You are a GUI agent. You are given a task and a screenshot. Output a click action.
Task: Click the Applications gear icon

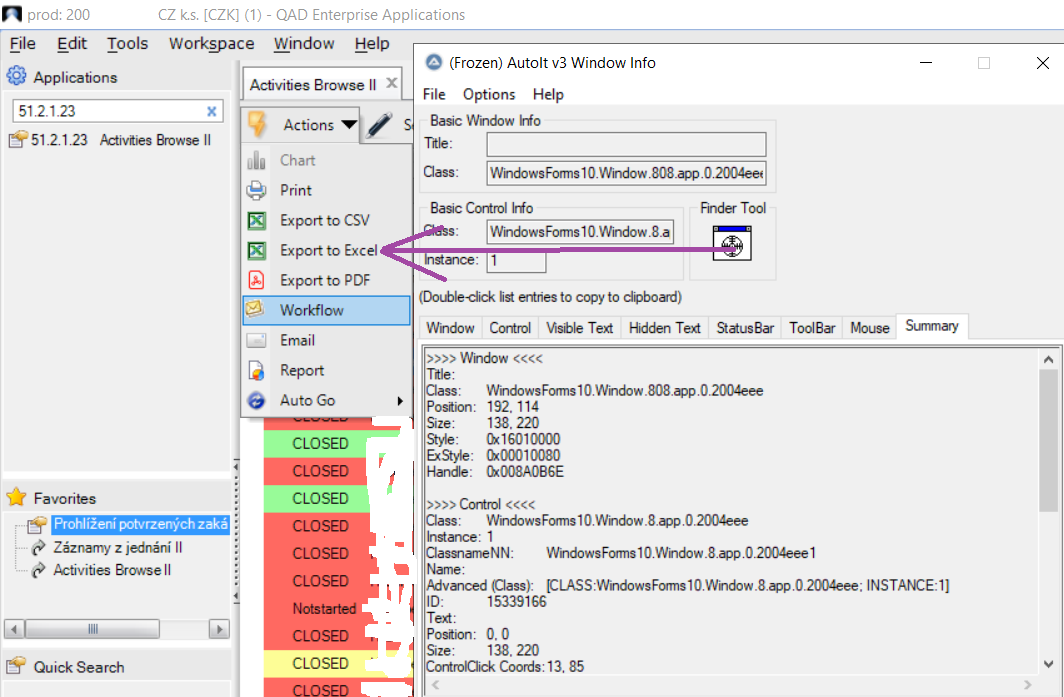click(x=16, y=76)
